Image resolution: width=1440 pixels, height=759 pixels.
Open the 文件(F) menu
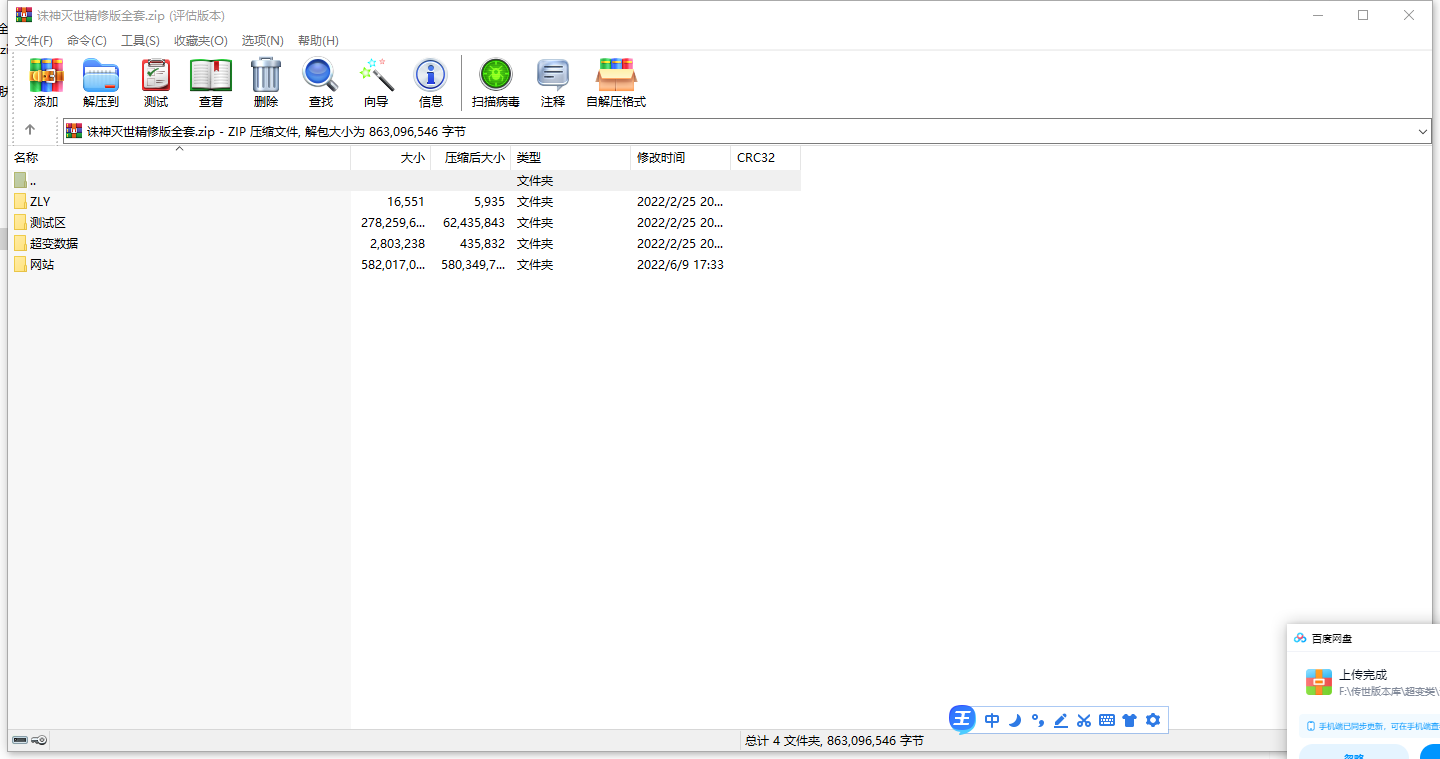(x=34, y=41)
